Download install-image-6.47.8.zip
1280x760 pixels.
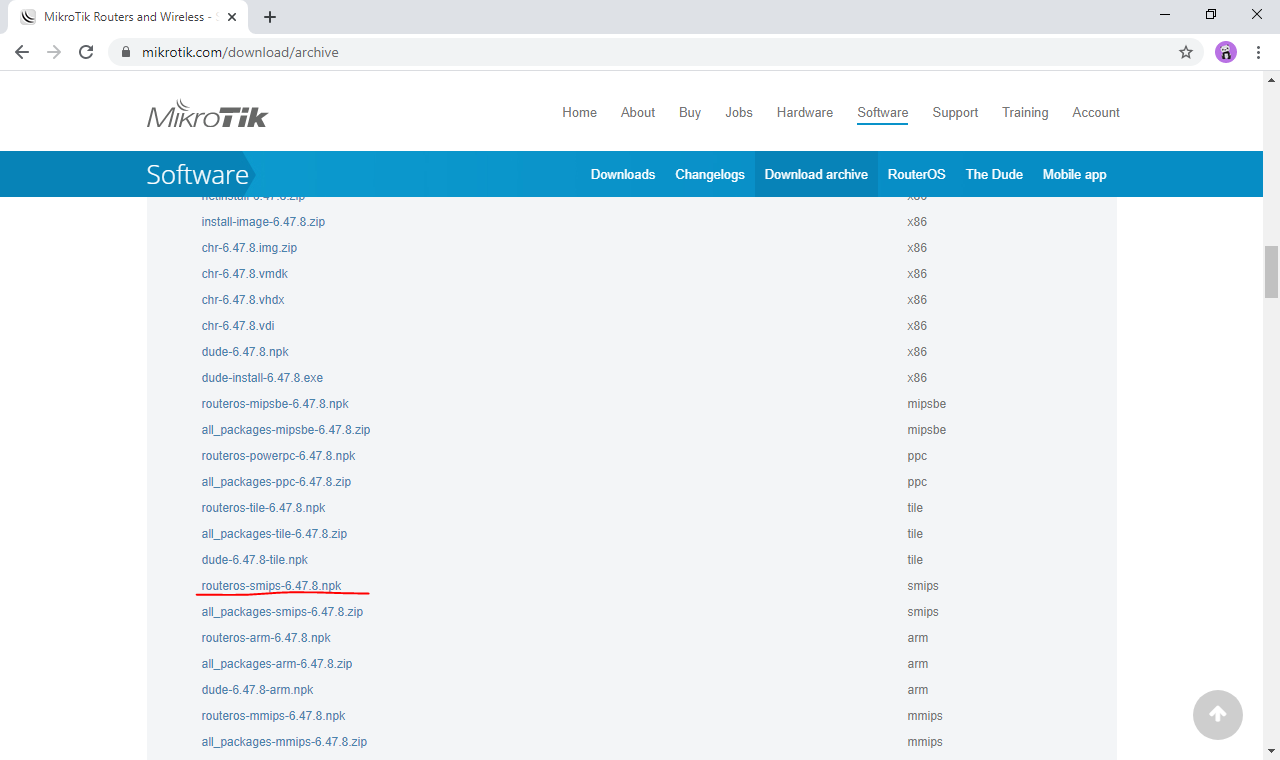263,222
